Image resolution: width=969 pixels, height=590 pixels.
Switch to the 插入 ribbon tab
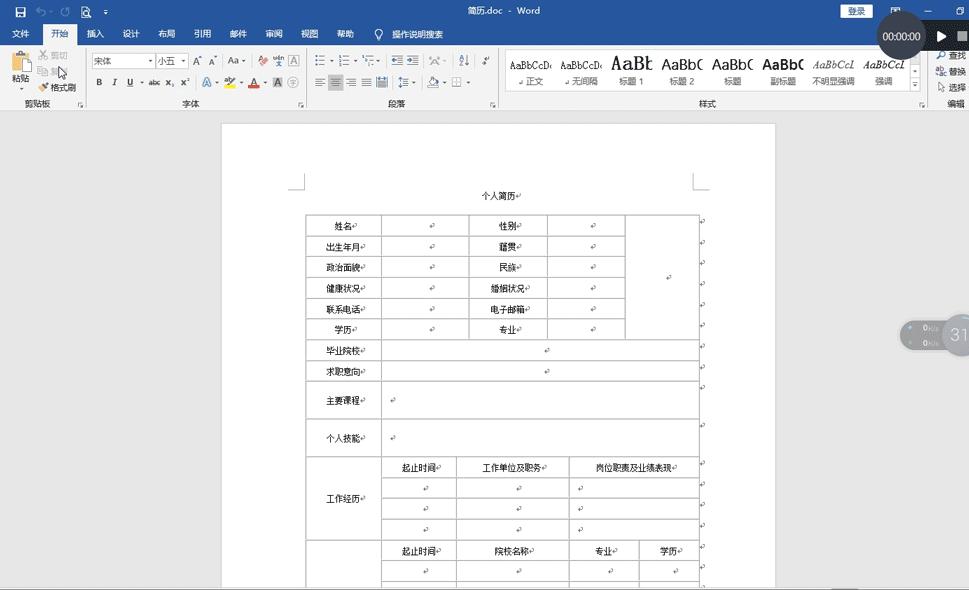tap(94, 33)
